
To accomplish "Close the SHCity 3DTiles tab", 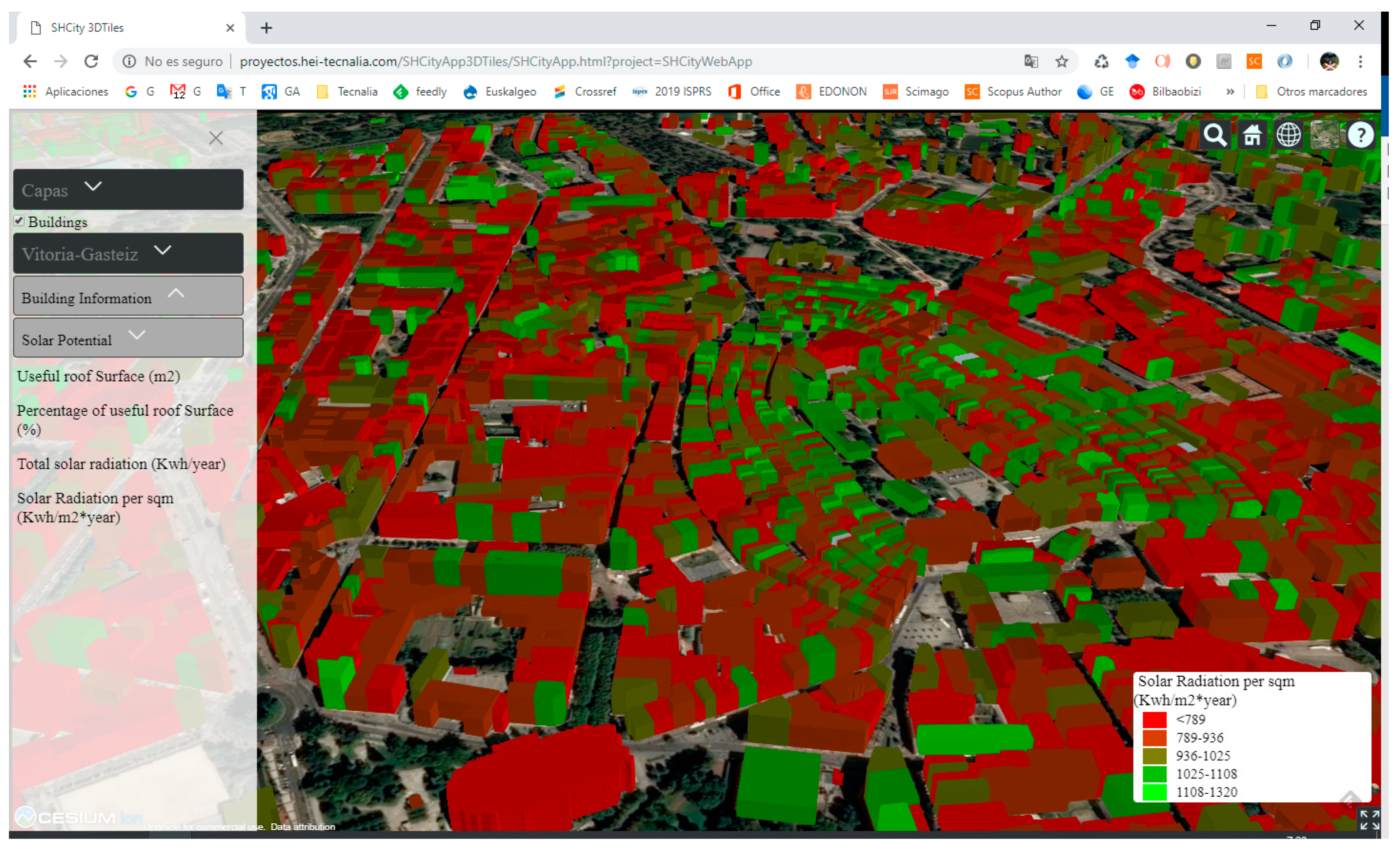I will coord(230,28).
